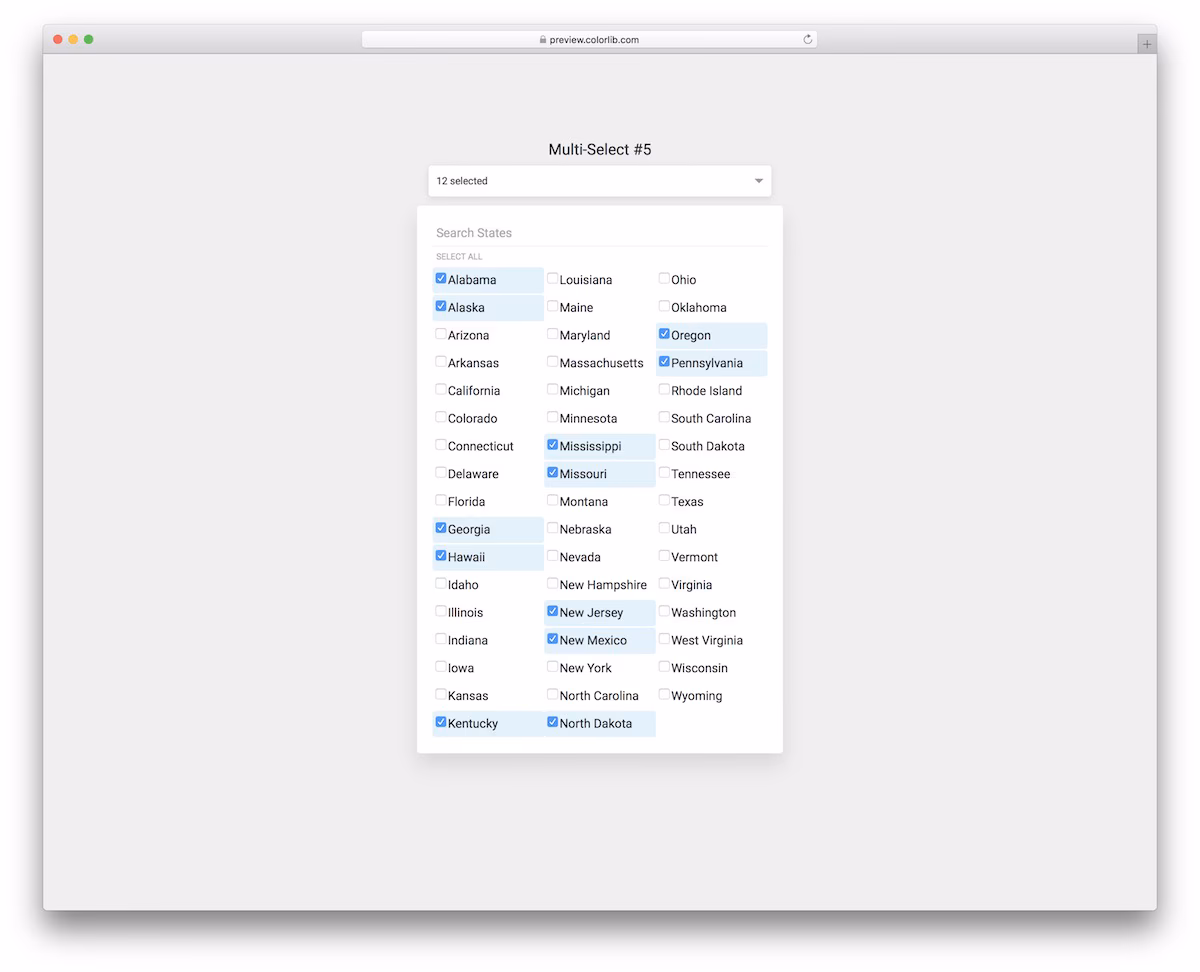Toggle the New Mexico checkbox off
The height and width of the screenshot is (972, 1200).
click(x=552, y=639)
